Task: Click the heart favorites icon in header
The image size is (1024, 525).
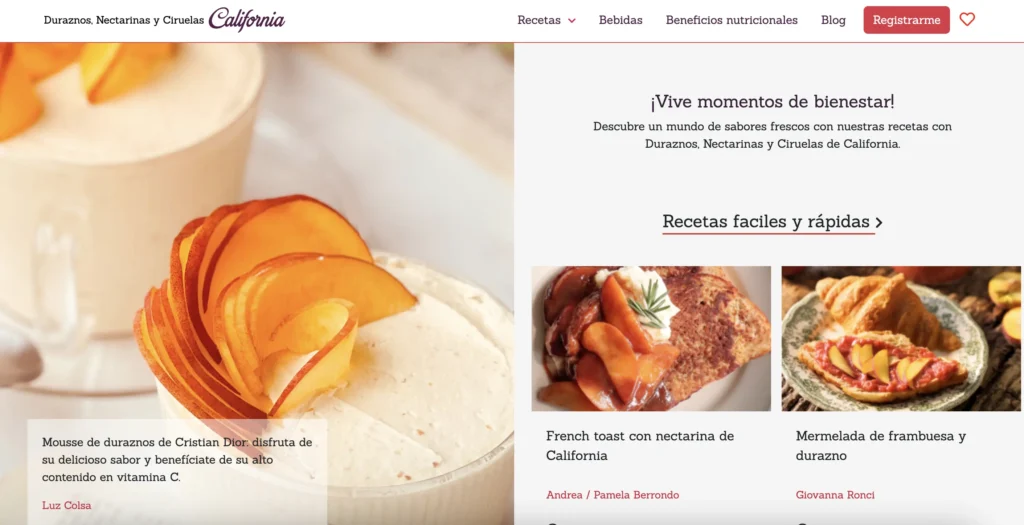Action: pyautogui.click(x=967, y=20)
